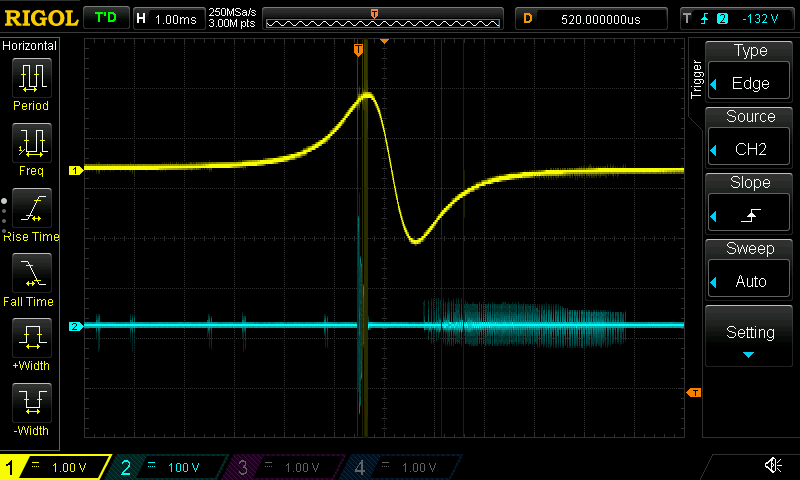This screenshot has width=800, height=480.
Task: Click the 250MSa/s sample rate text
Action: pos(232,13)
